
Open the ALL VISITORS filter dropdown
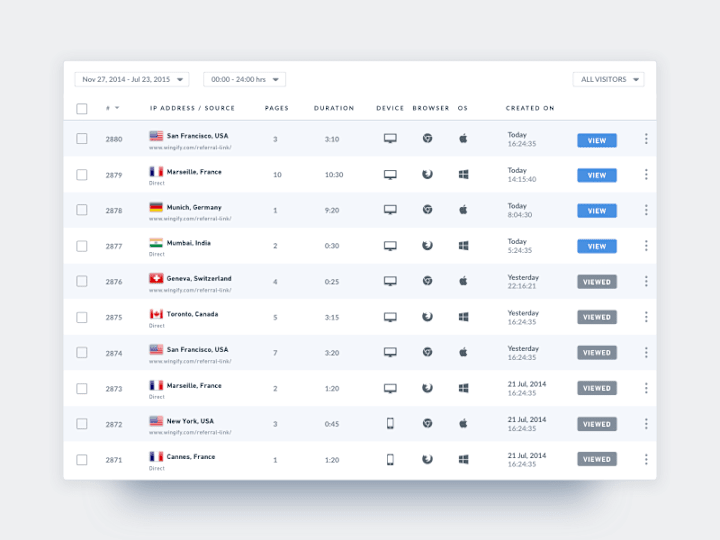pos(608,79)
